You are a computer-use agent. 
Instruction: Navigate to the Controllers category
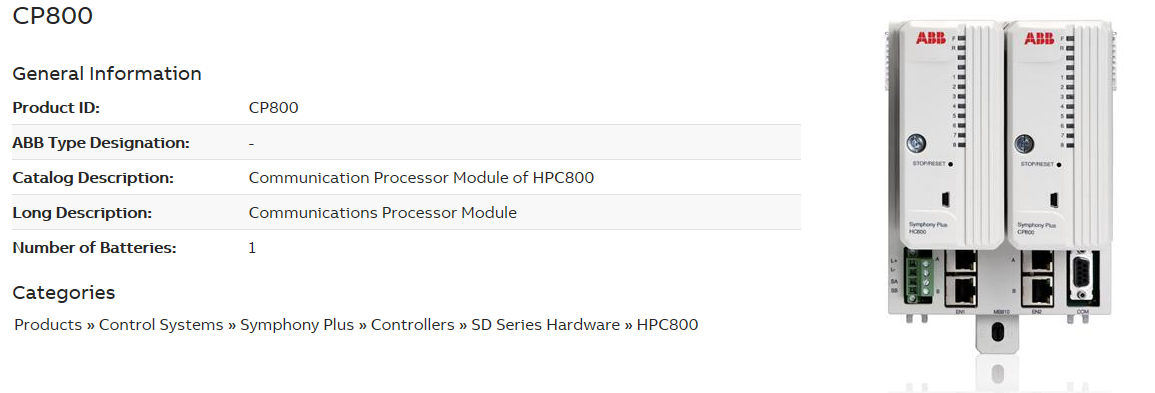coord(412,325)
